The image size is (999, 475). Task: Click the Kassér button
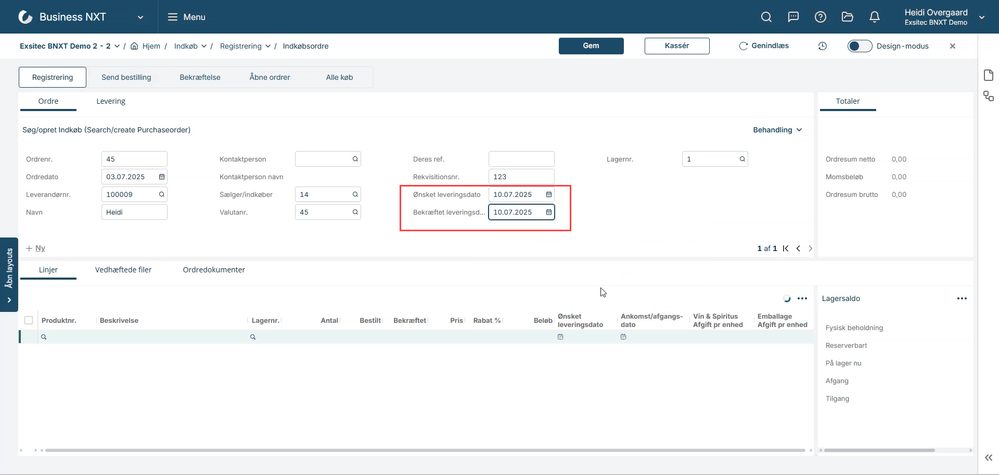click(677, 46)
